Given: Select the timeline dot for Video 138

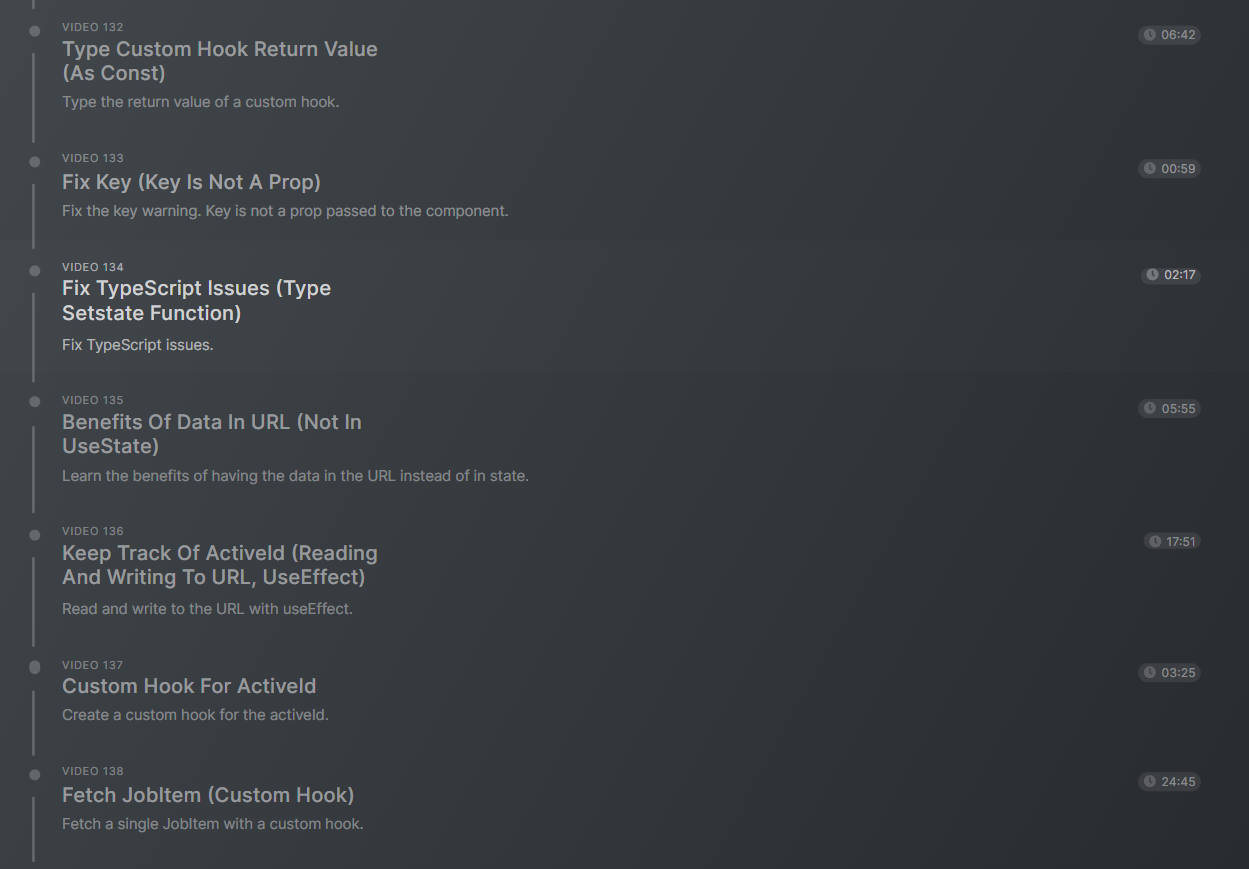Looking at the screenshot, I should coord(35,775).
